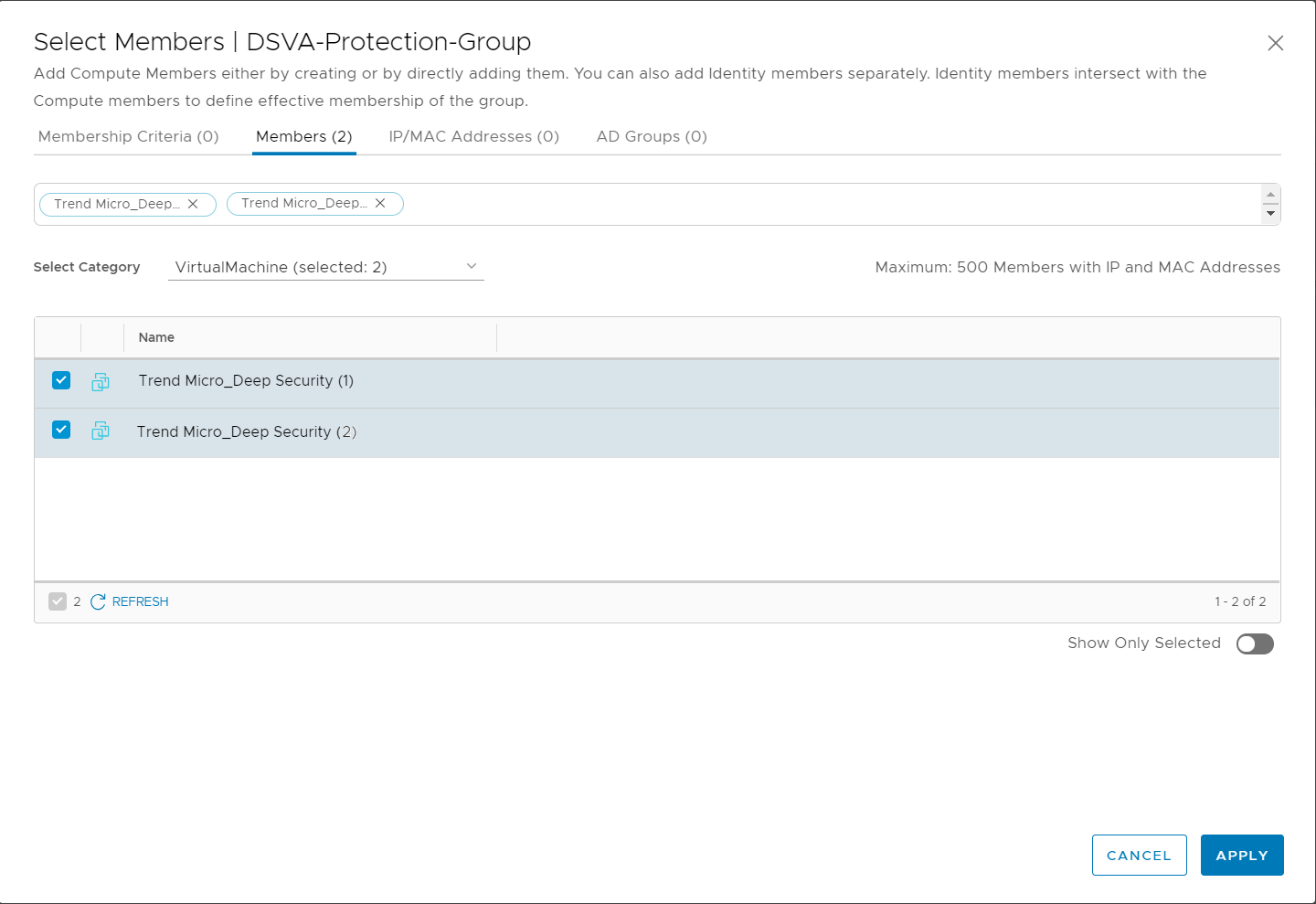Sort the list by Name column header
This screenshot has width=1316, height=904.
tap(156, 337)
